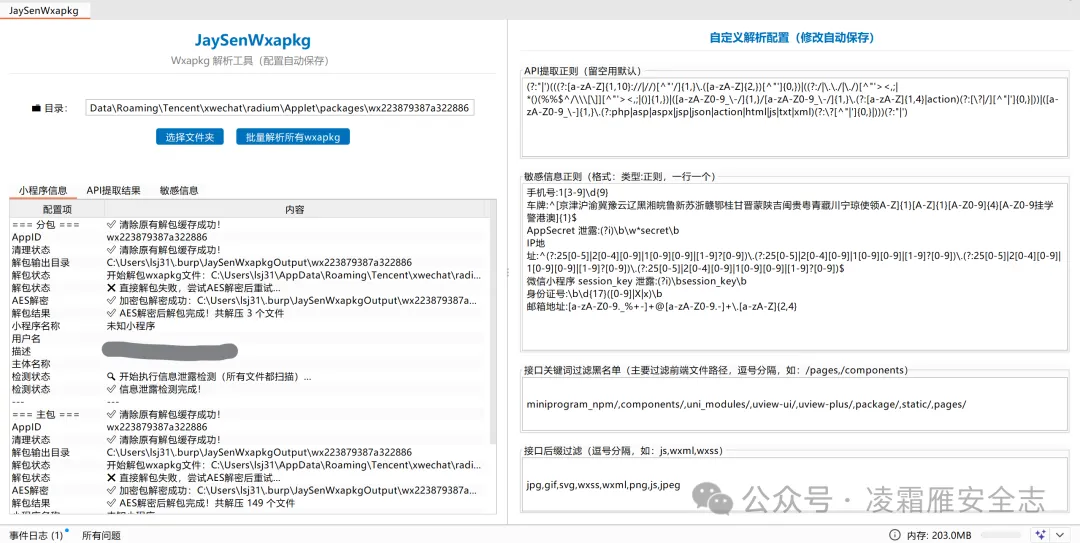Show the 敏感信息 tab
The image size is (1080, 543).
point(179,190)
